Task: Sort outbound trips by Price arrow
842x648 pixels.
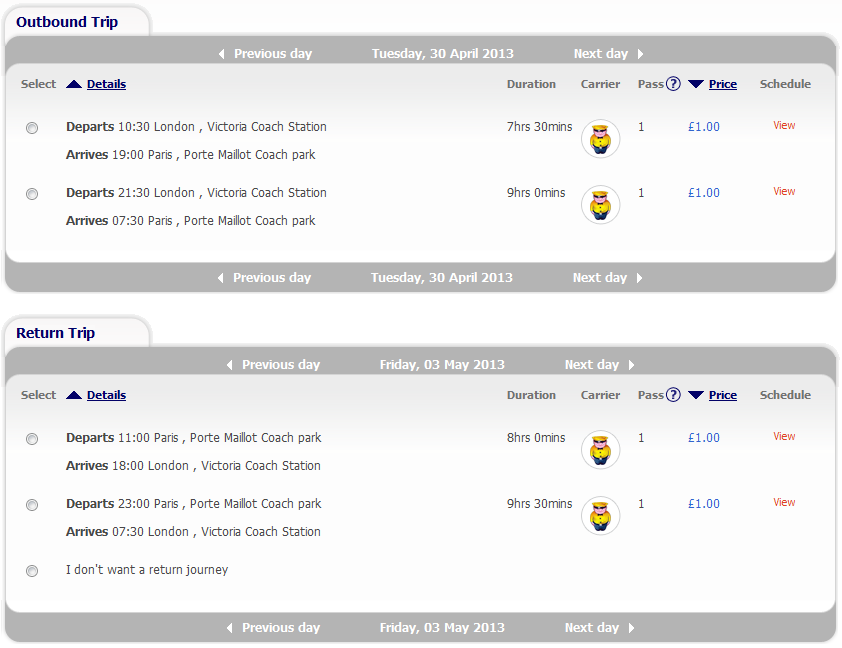Action: click(696, 84)
